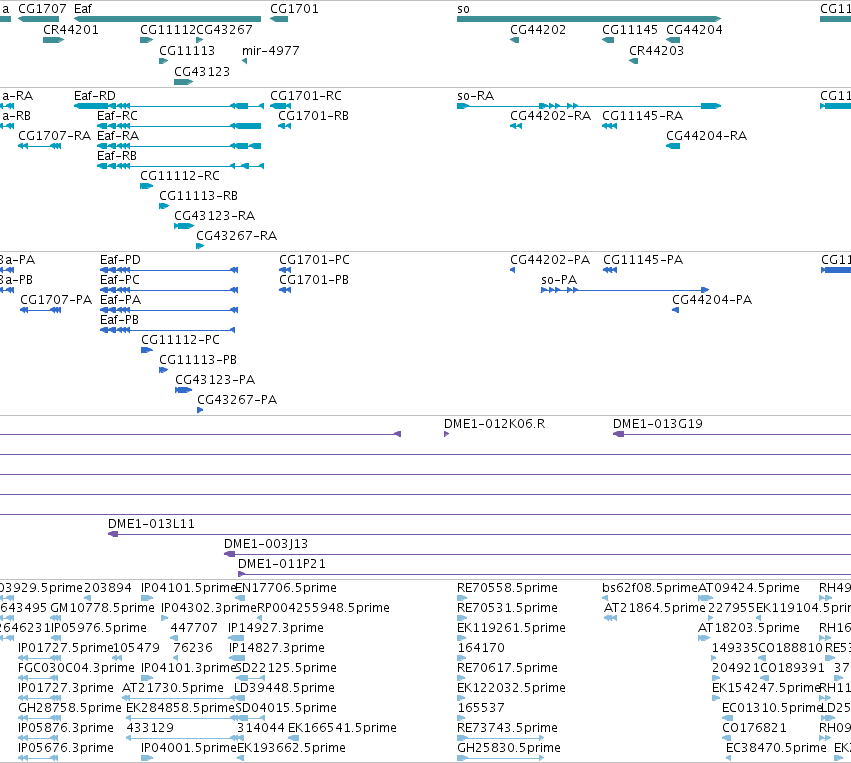This screenshot has width=851, height=763.
Task: Click the CG1701-RB transcript label
Action: click(314, 116)
